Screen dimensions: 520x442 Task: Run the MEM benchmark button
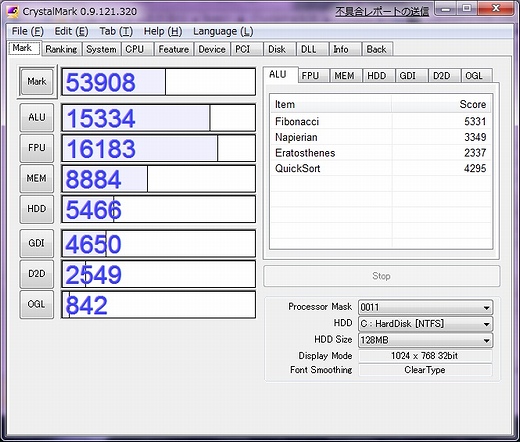(x=37, y=178)
